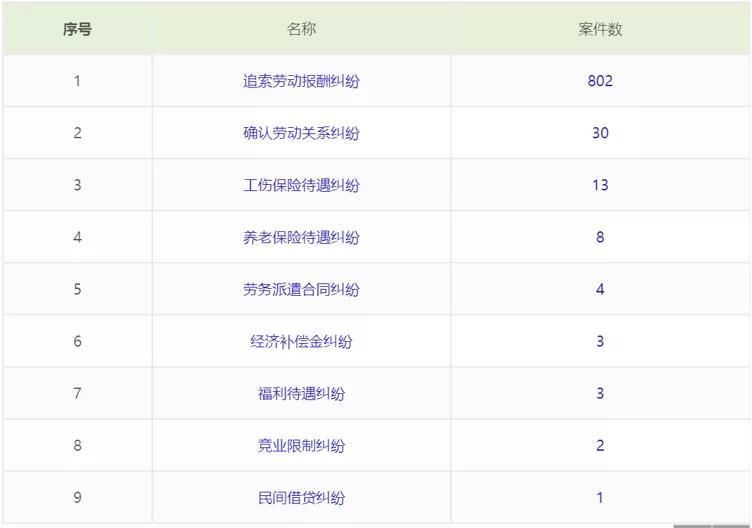
Task: Click the 案件数 column header
Action: pos(600,29)
